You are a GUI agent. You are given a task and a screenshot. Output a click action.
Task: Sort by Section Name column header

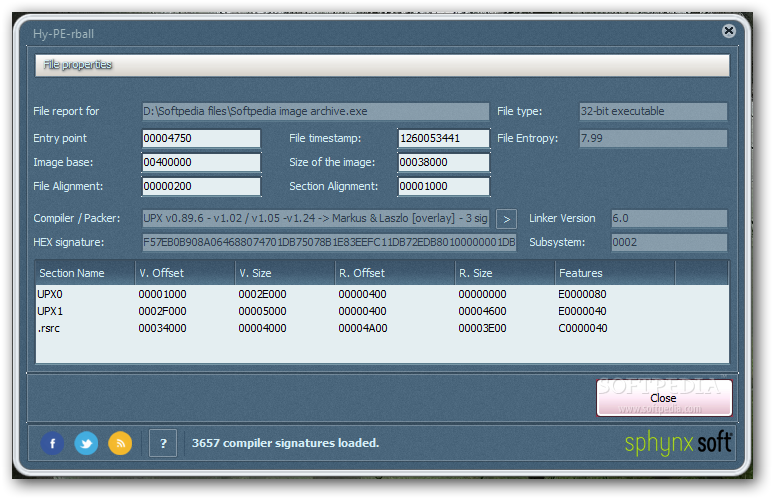[x=85, y=273]
